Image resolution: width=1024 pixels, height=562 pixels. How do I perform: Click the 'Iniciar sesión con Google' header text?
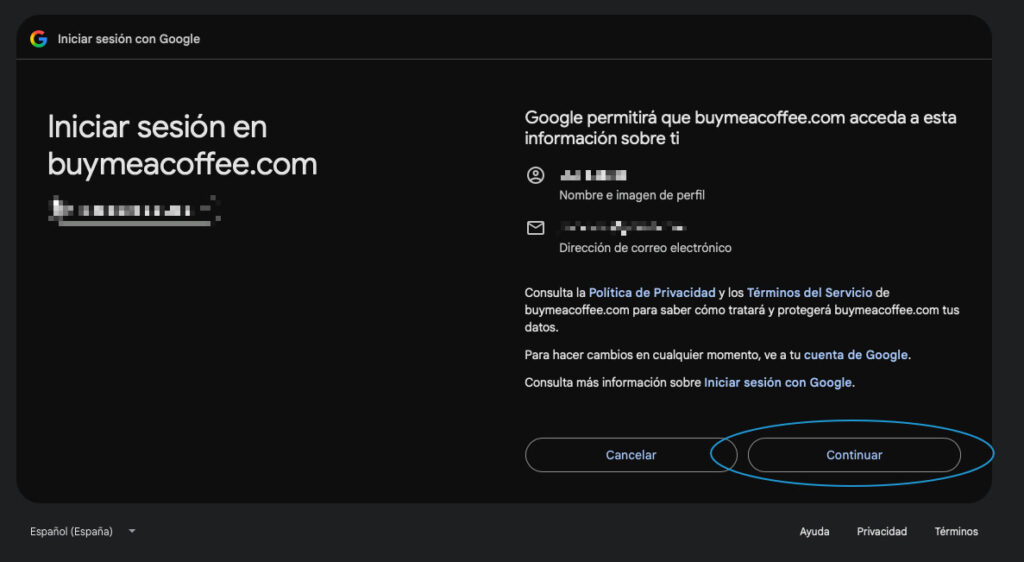tap(129, 39)
